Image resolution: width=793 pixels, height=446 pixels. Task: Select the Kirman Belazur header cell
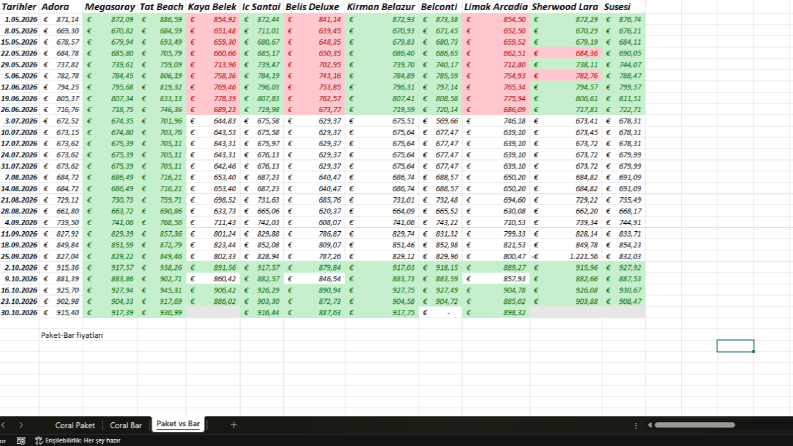point(382,7)
